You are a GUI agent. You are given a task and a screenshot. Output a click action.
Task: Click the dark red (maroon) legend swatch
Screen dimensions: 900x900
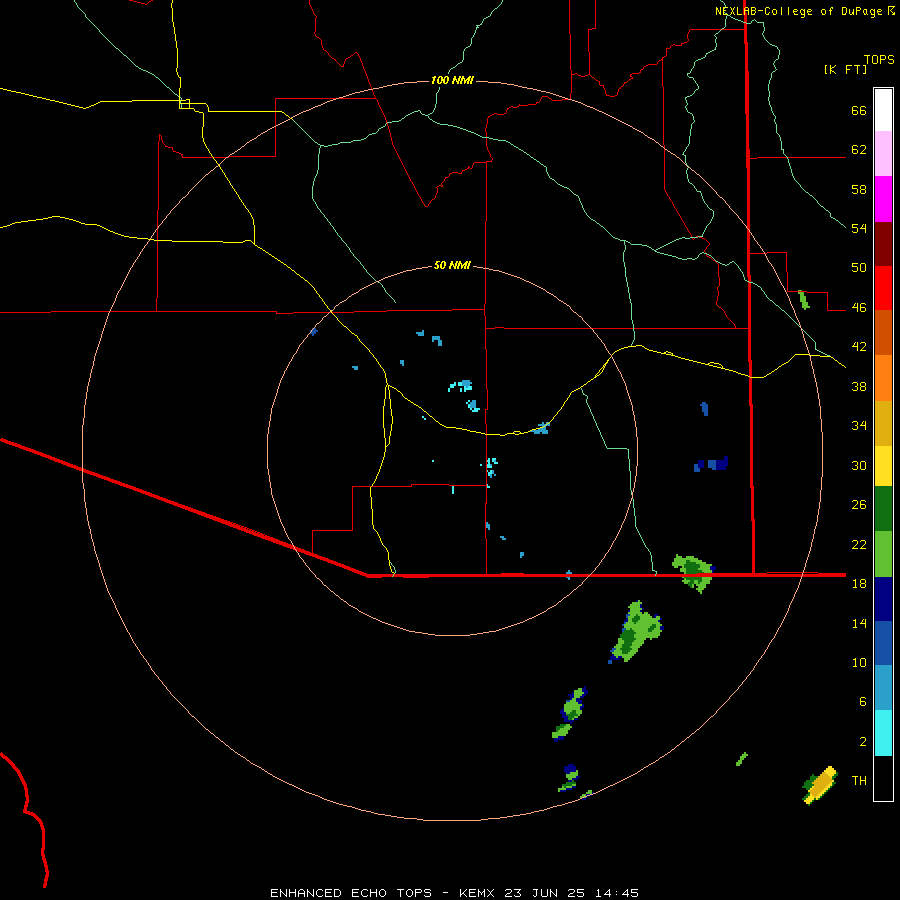pyautogui.click(x=883, y=244)
